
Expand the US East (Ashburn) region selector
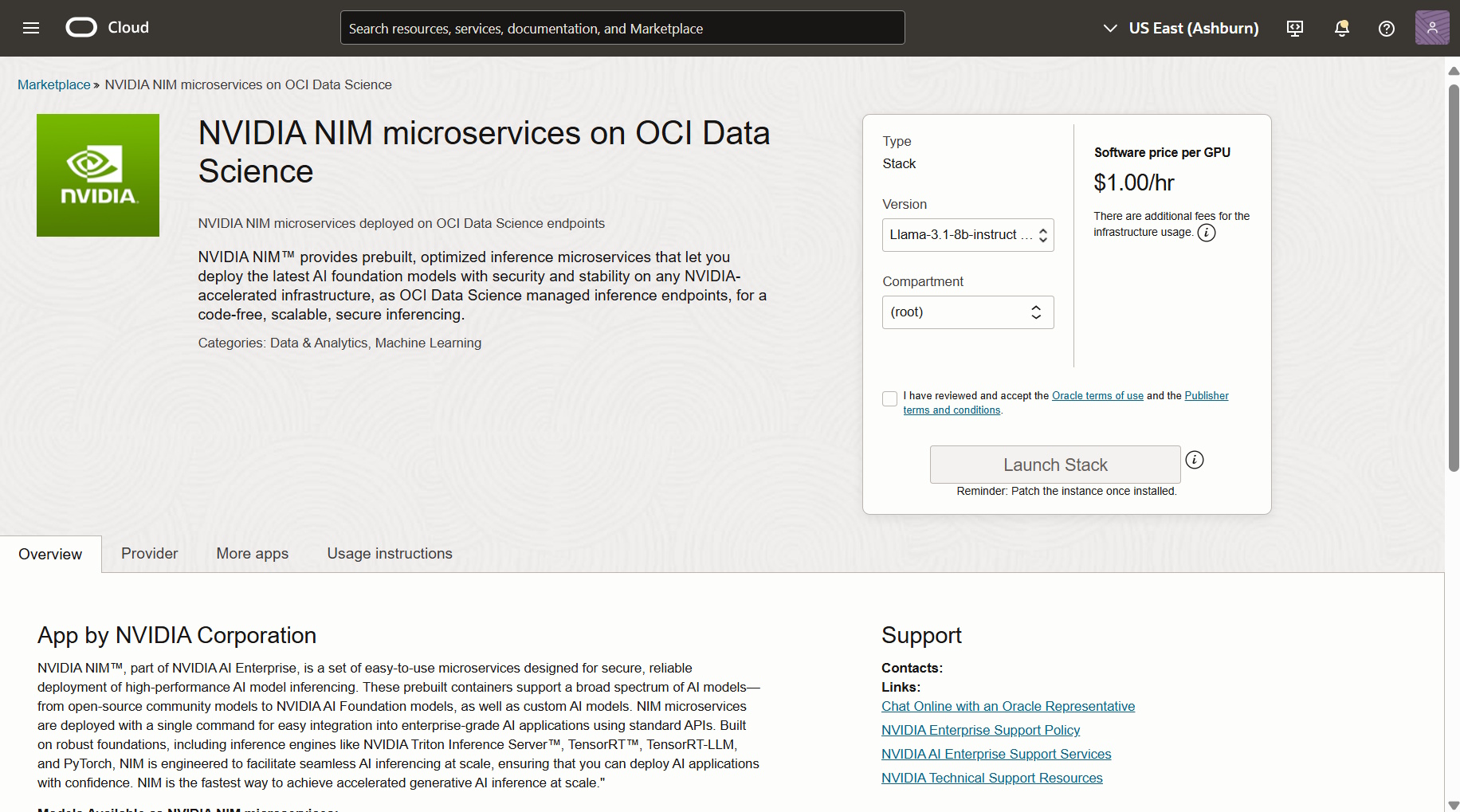[1180, 29]
